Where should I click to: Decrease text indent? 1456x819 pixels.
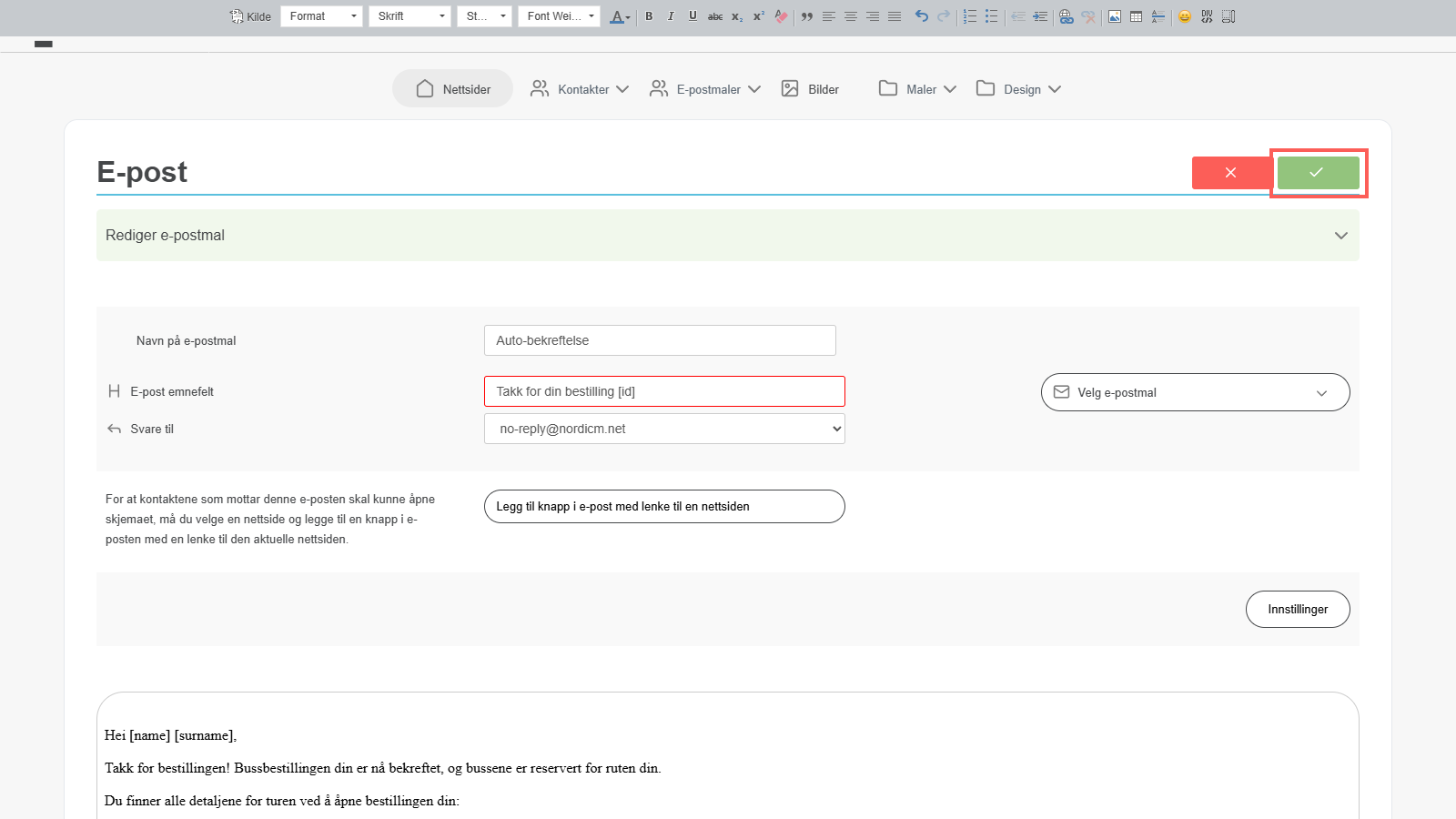tap(1018, 16)
